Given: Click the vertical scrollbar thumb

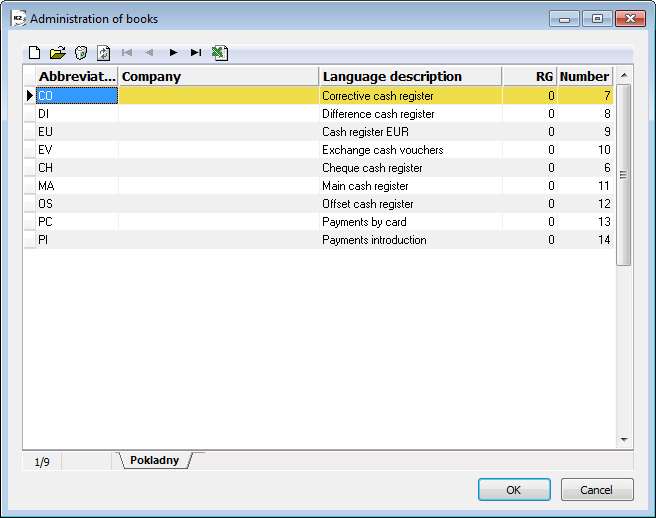Looking at the screenshot, I should pyautogui.click(x=623, y=175).
